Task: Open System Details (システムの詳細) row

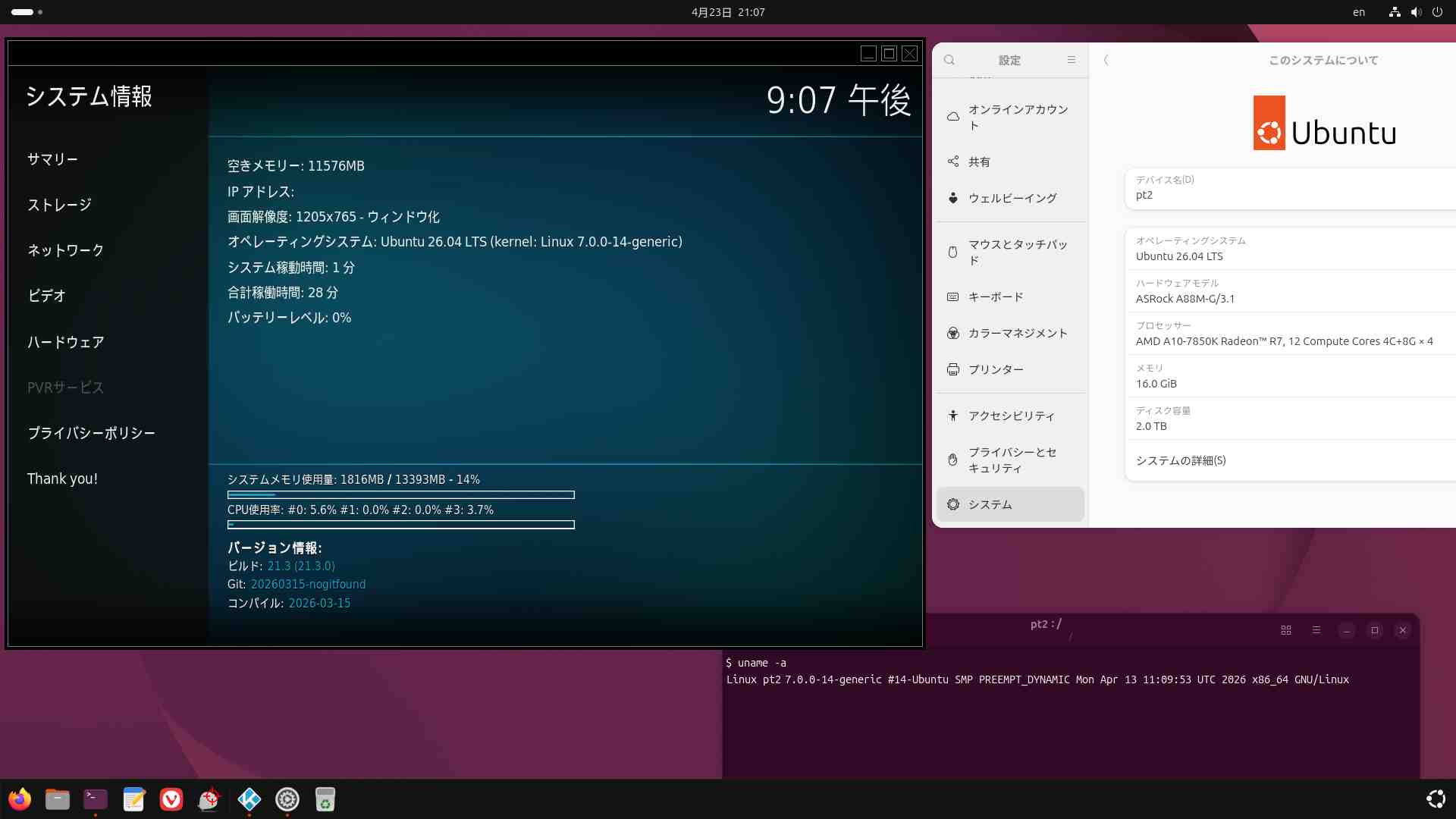Action: point(1289,460)
